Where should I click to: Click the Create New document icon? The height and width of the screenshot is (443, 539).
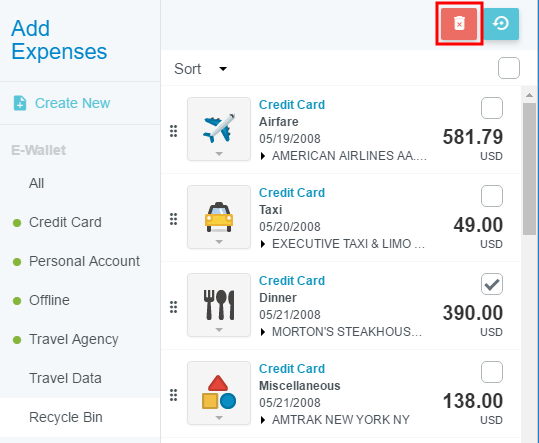click(20, 103)
